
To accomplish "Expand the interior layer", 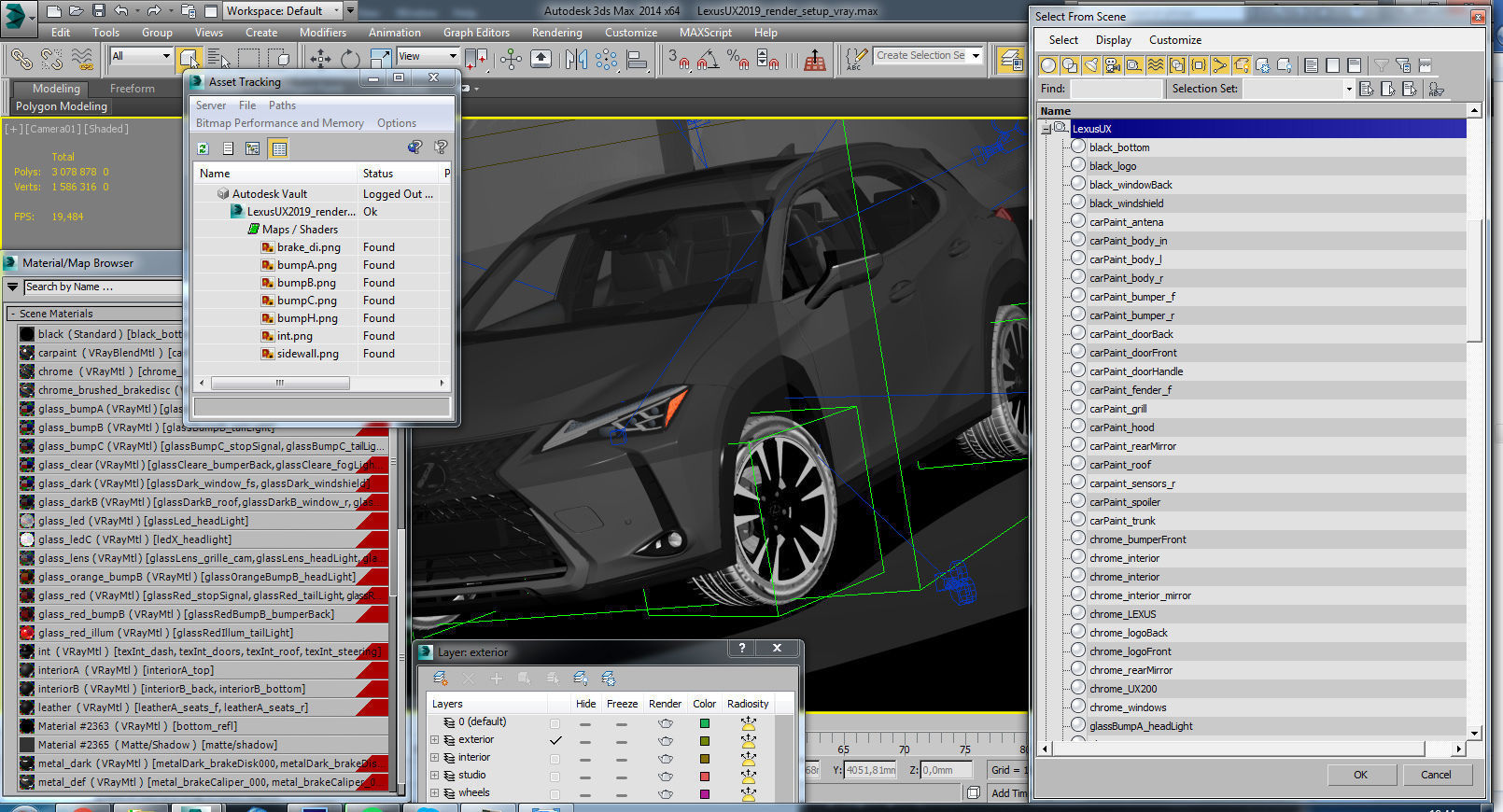I will [434, 757].
